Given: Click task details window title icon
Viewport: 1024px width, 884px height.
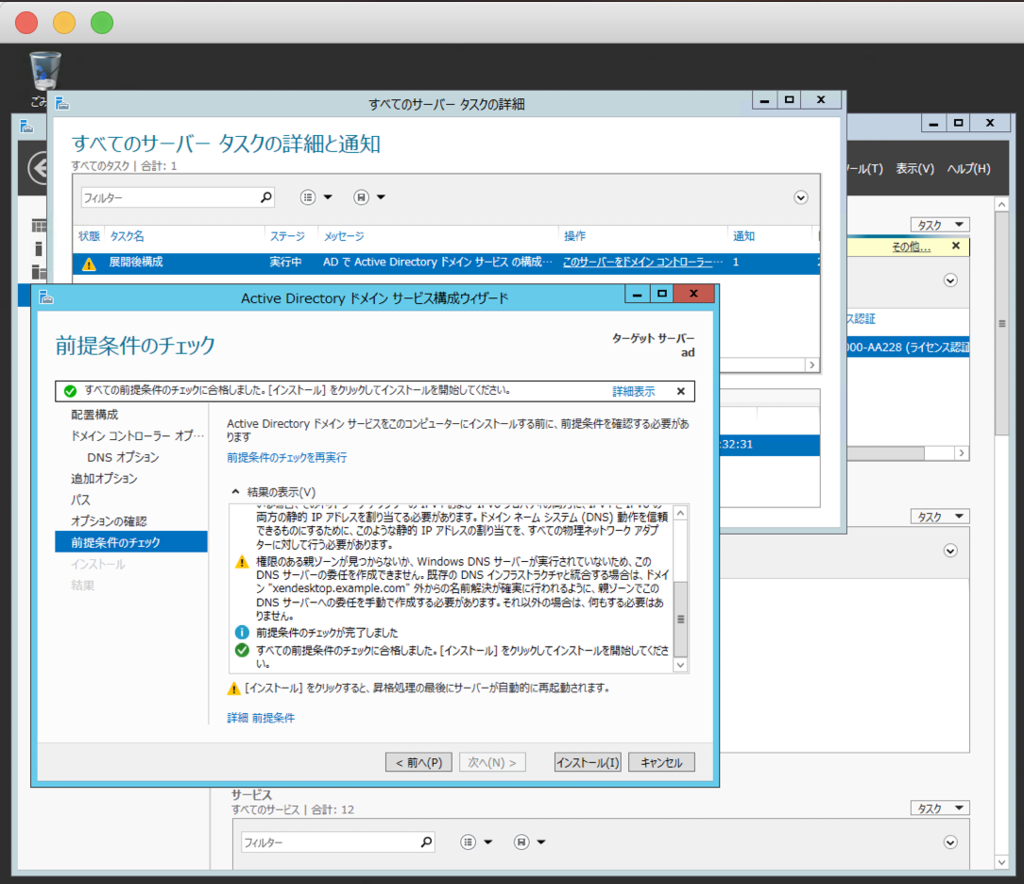Looking at the screenshot, I should point(63,103).
